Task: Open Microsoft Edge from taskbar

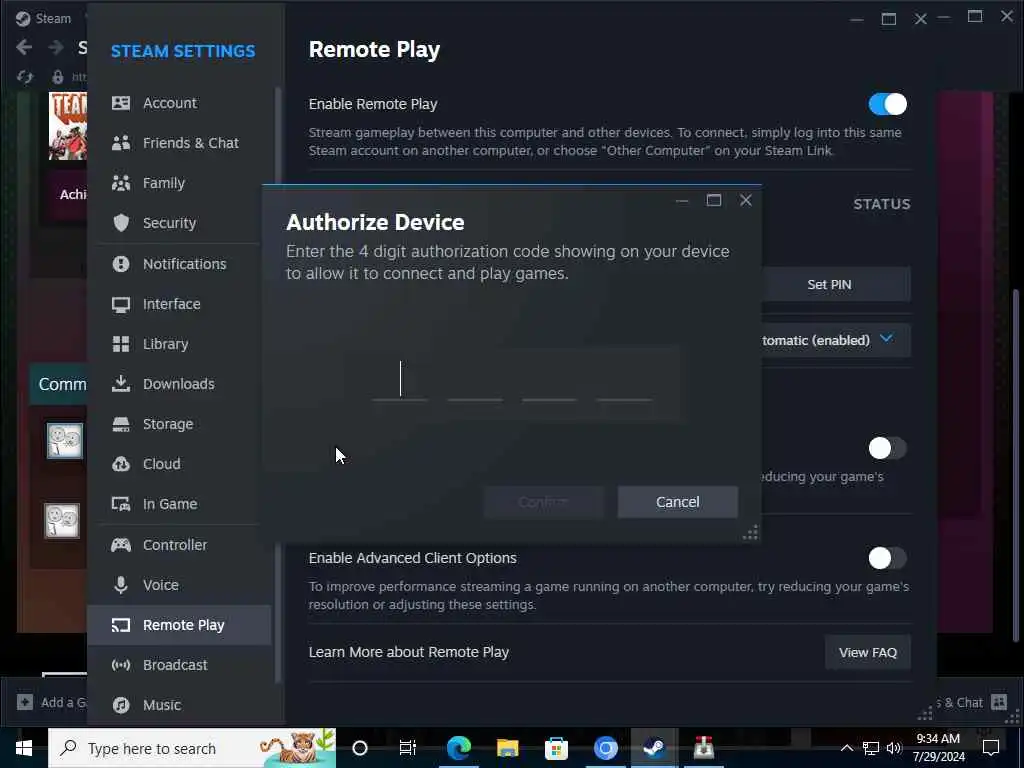Action: (x=458, y=748)
